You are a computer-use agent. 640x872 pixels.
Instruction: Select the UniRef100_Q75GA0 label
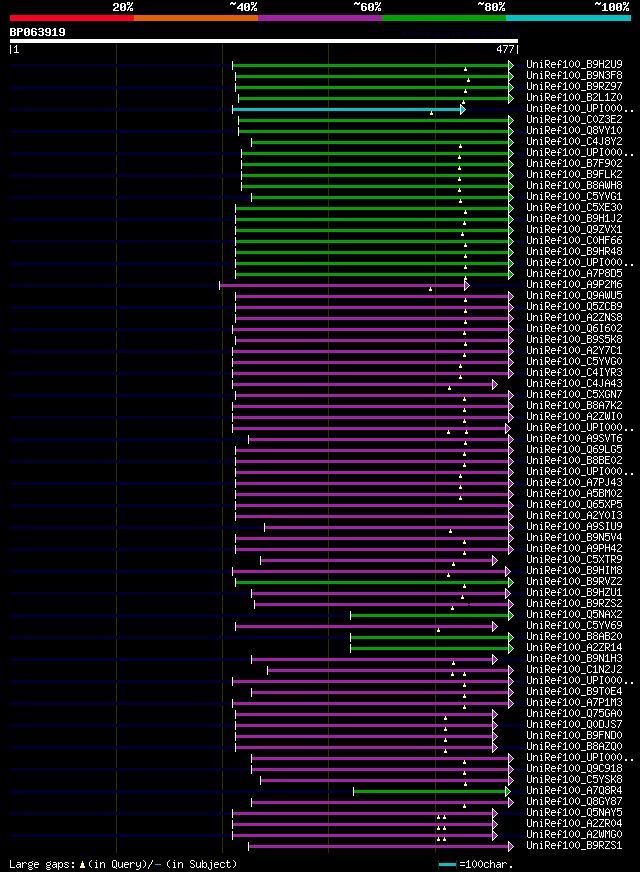(x=574, y=714)
